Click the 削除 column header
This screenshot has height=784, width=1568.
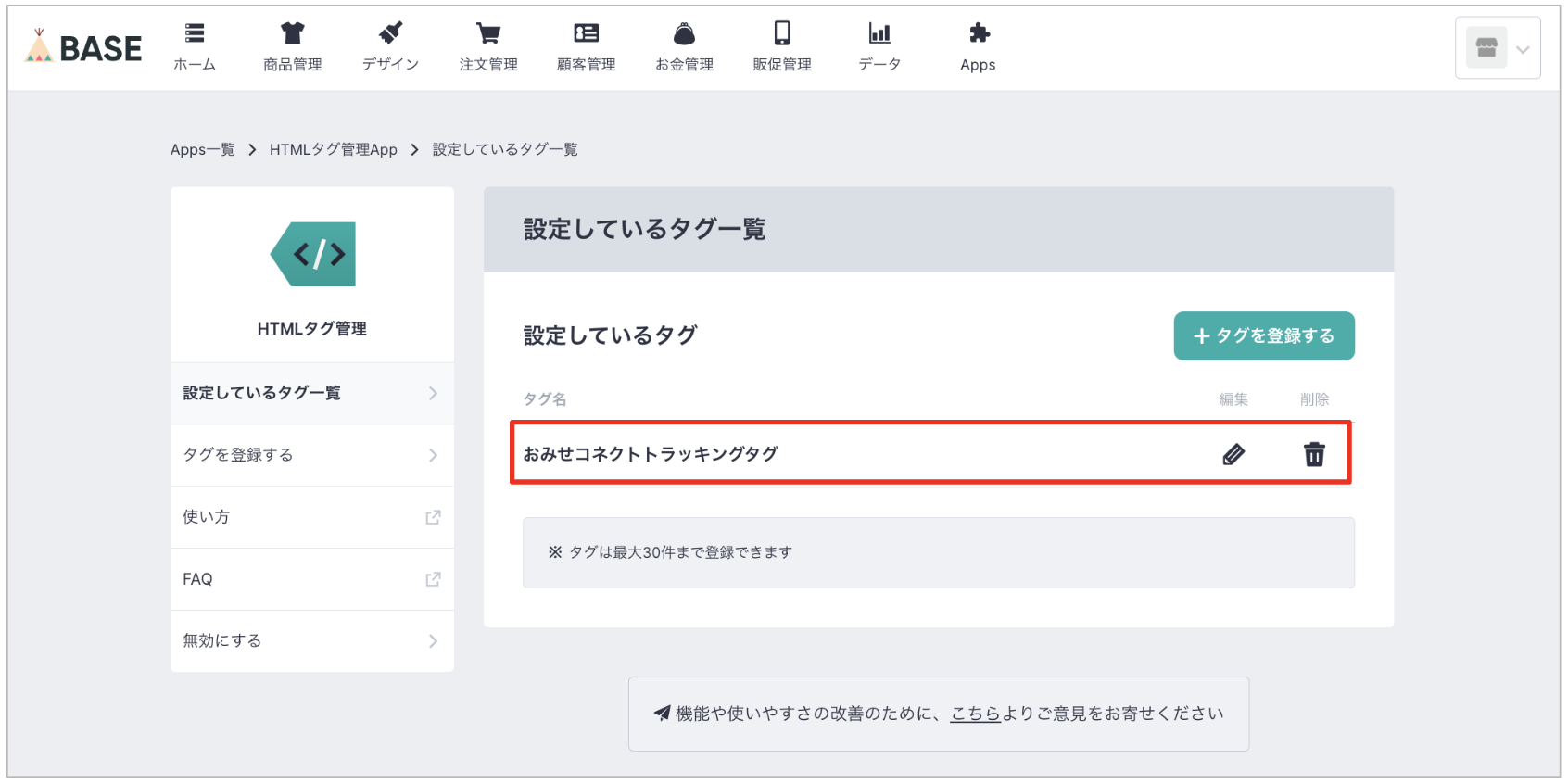[1314, 399]
